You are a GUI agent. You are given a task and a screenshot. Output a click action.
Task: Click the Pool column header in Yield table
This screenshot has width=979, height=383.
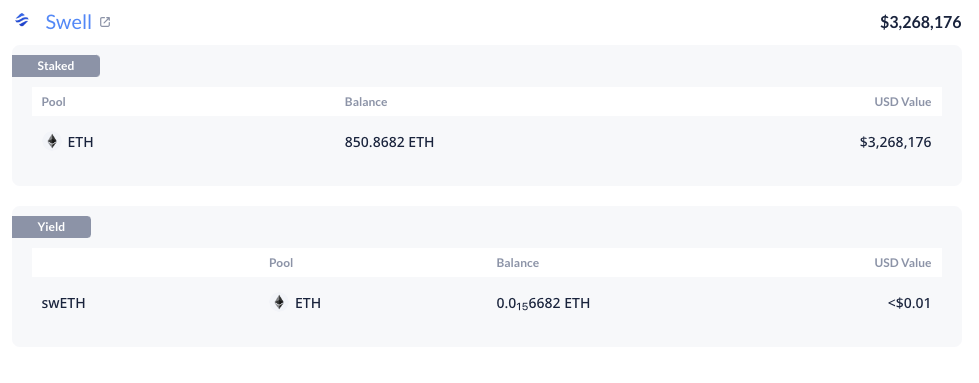tap(281, 263)
